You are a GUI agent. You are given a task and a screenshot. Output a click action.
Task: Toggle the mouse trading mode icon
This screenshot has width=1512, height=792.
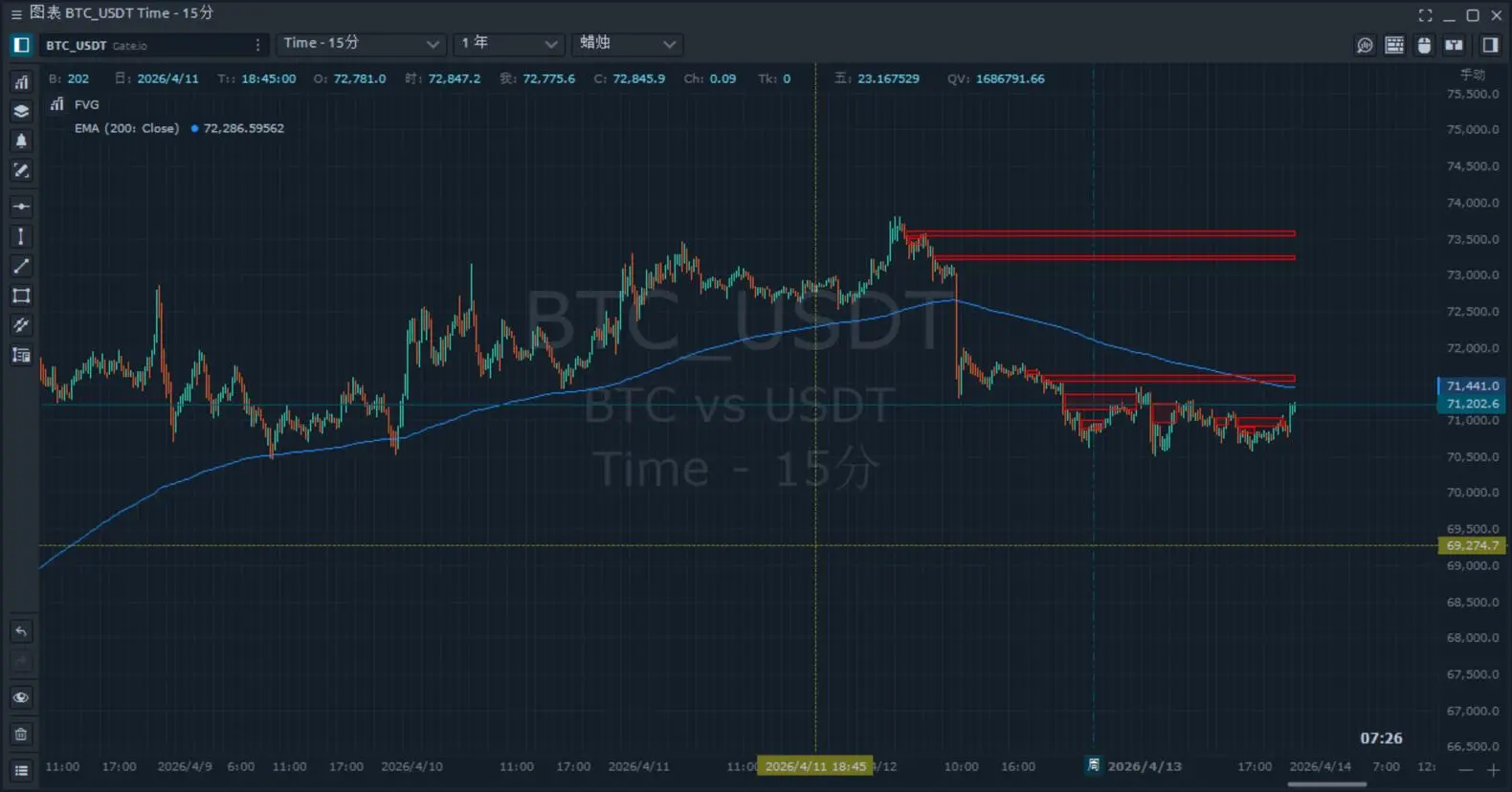pyautogui.click(x=1424, y=45)
